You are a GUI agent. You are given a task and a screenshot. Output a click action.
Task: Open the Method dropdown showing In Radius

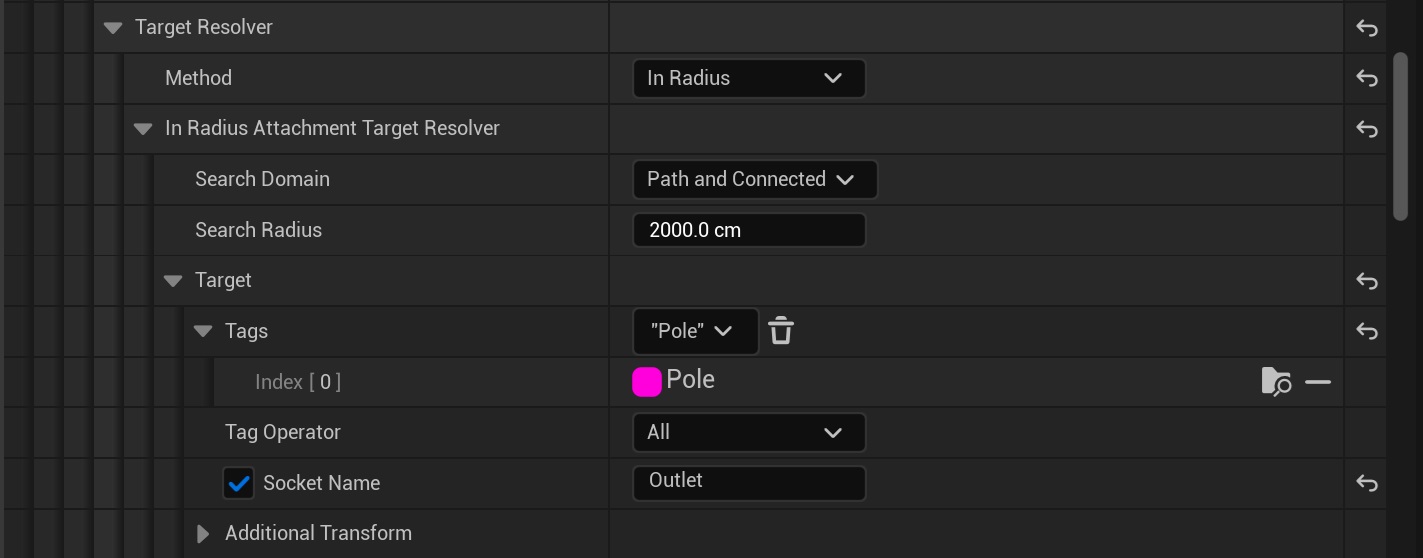point(748,78)
